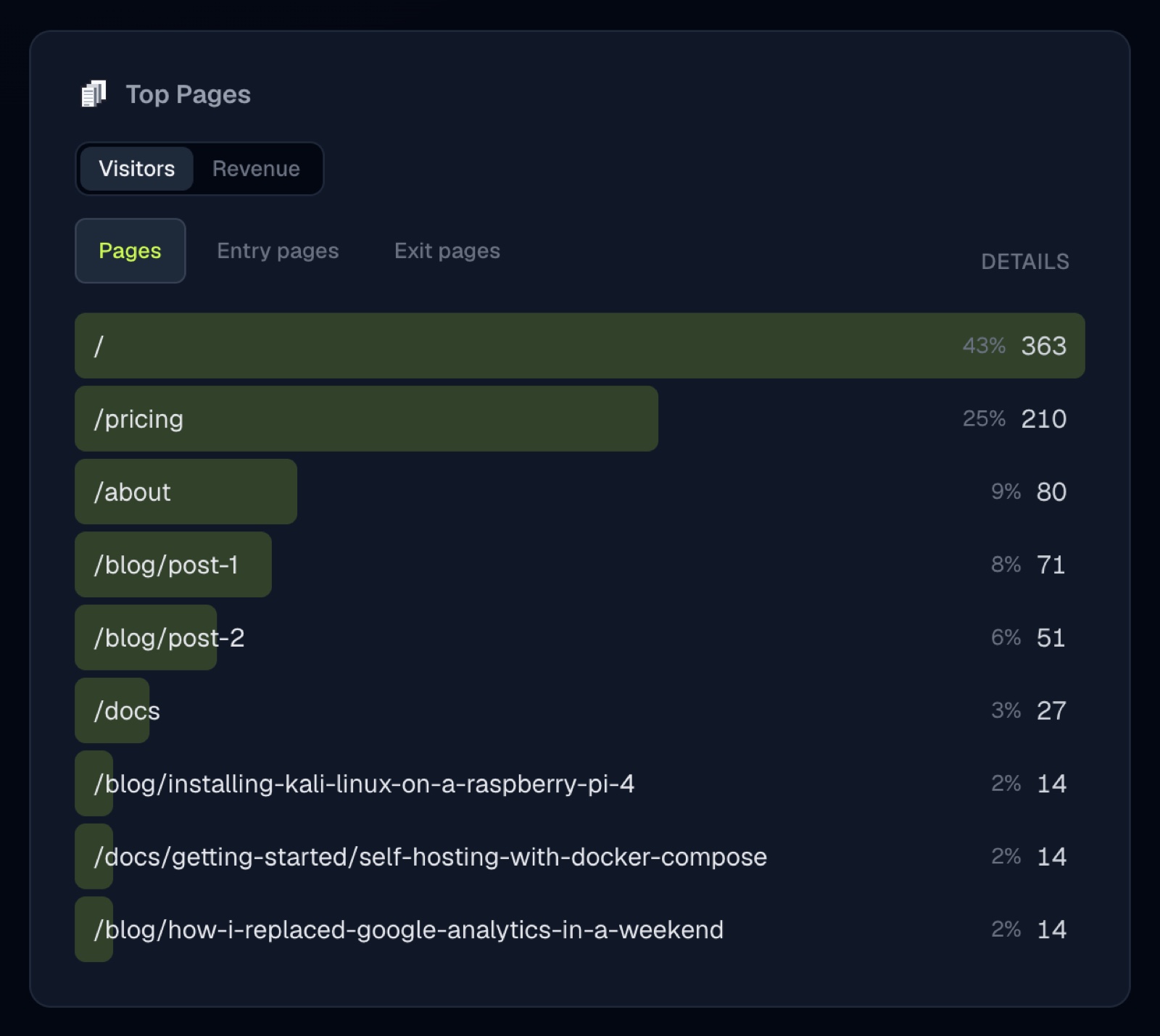
Task: Click the /docs page row
Action: click(580, 710)
